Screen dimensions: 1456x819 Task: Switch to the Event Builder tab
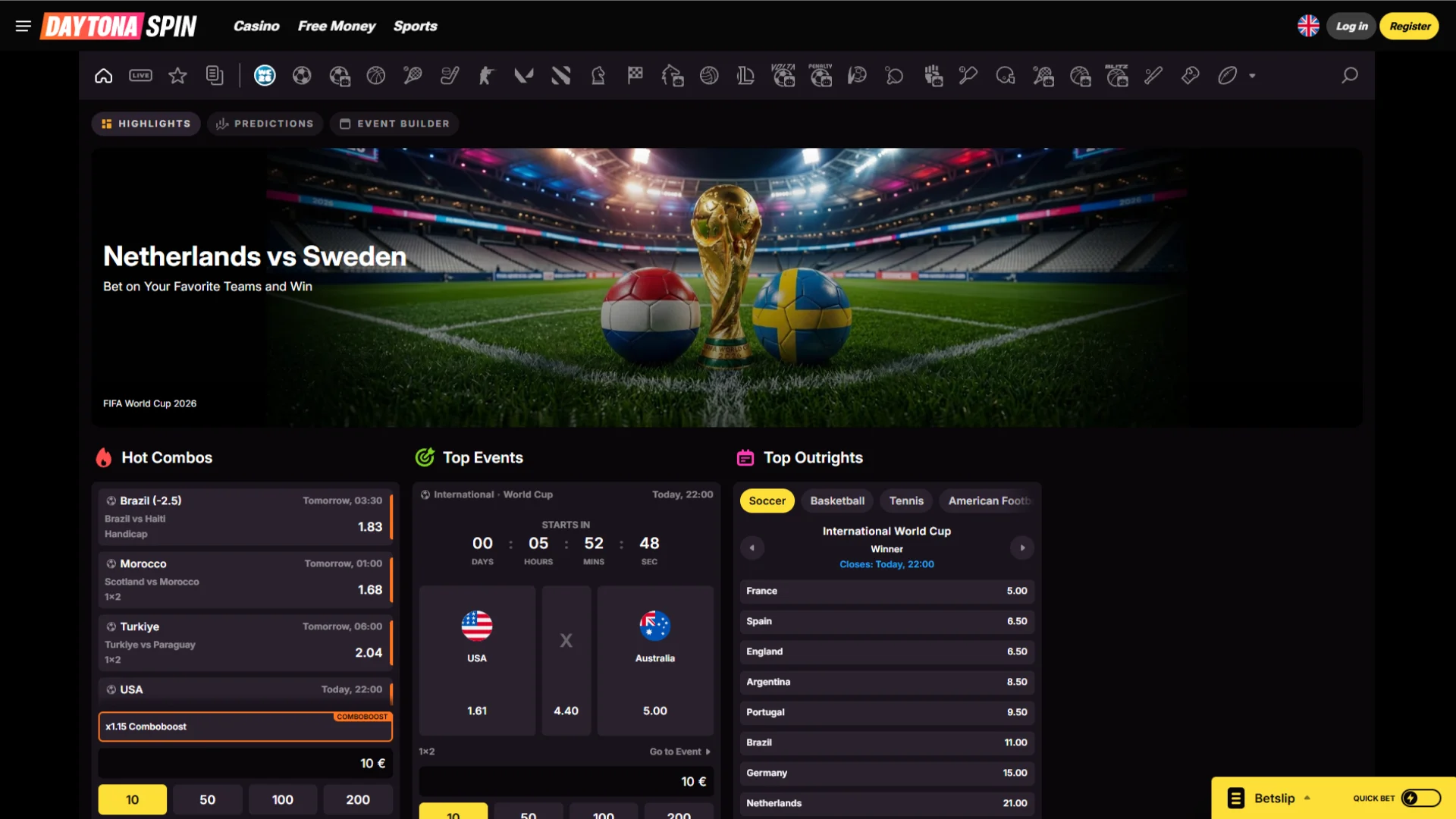[x=394, y=124]
